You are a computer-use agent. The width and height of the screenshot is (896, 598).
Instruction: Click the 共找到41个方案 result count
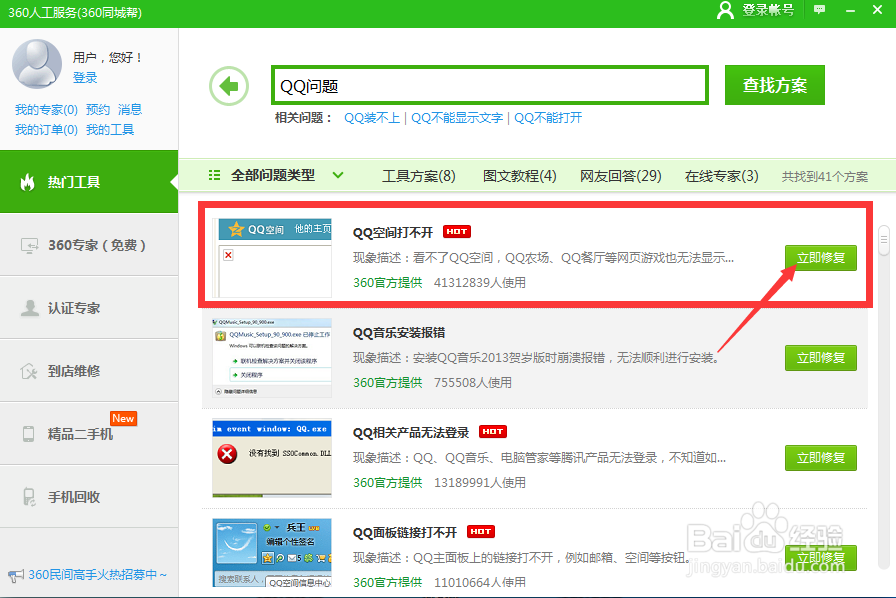825,177
